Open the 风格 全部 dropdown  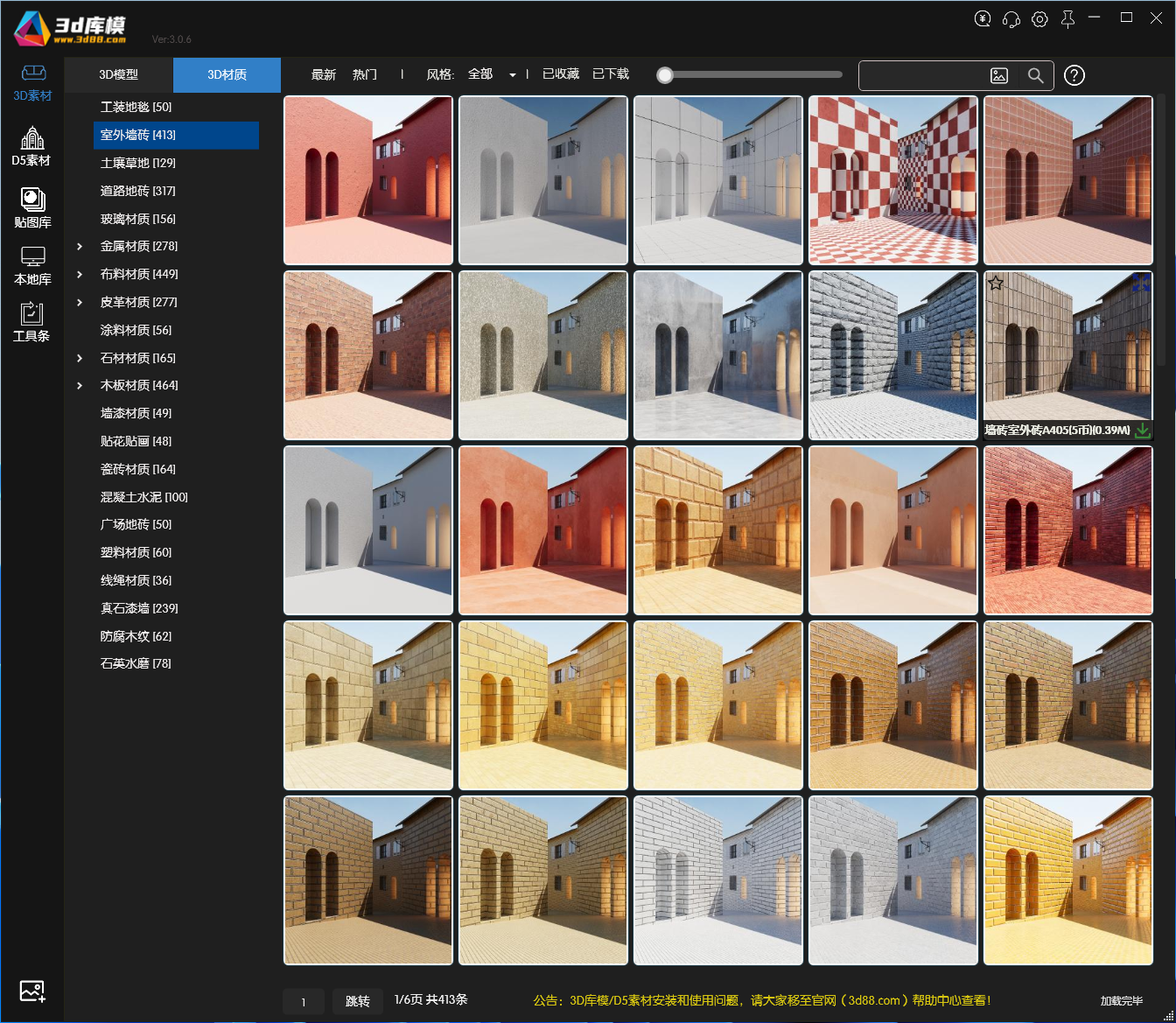coord(493,74)
